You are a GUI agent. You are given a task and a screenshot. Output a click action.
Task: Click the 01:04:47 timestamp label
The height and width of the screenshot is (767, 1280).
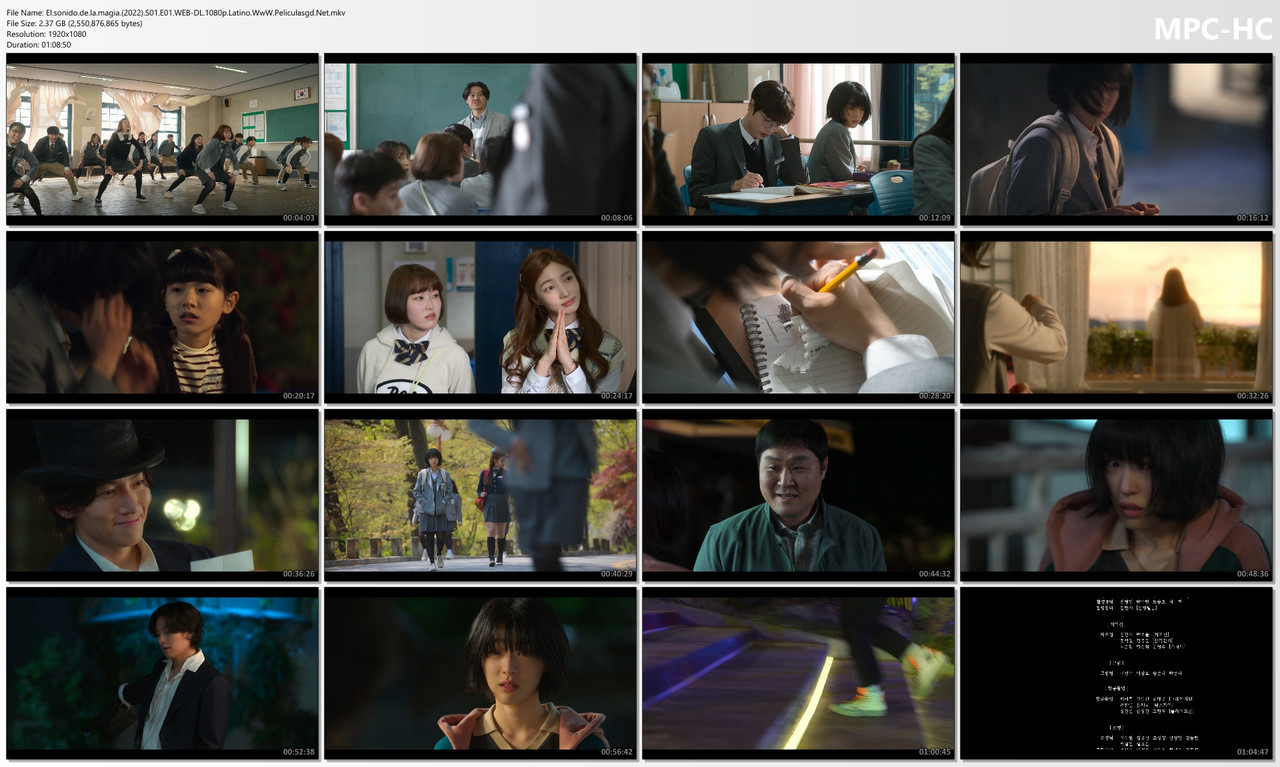(x=1252, y=752)
